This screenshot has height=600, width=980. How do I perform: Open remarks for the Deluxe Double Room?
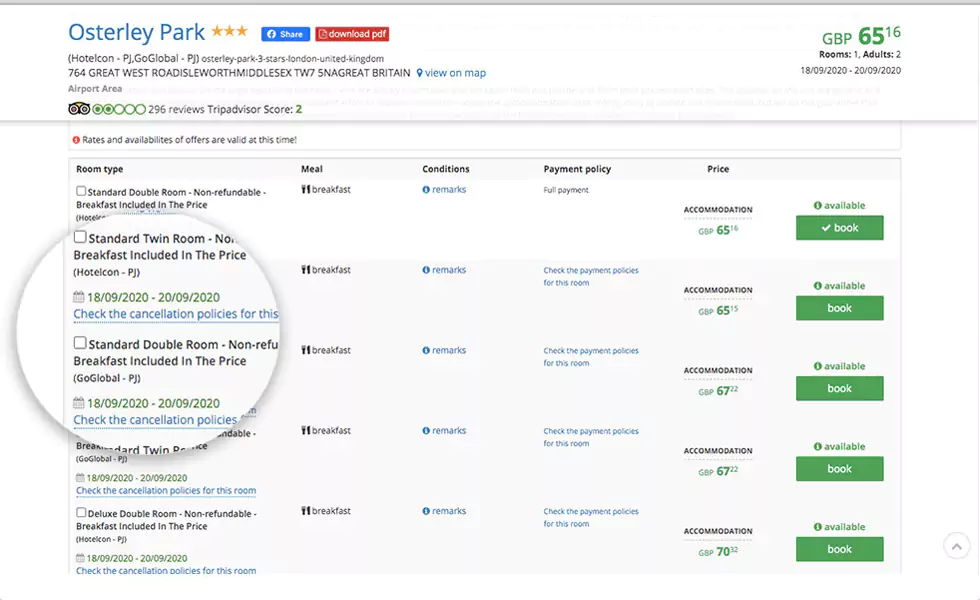[x=444, y=511]
